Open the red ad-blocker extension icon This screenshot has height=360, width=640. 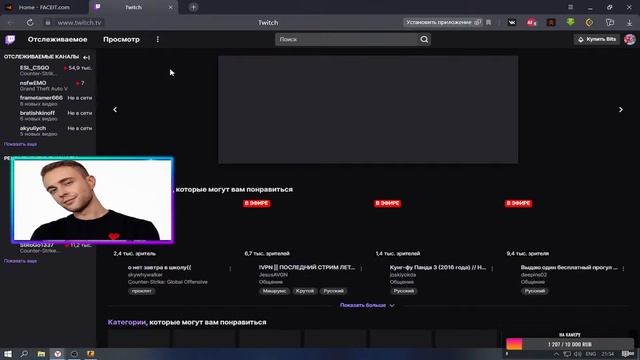(531, 22)
